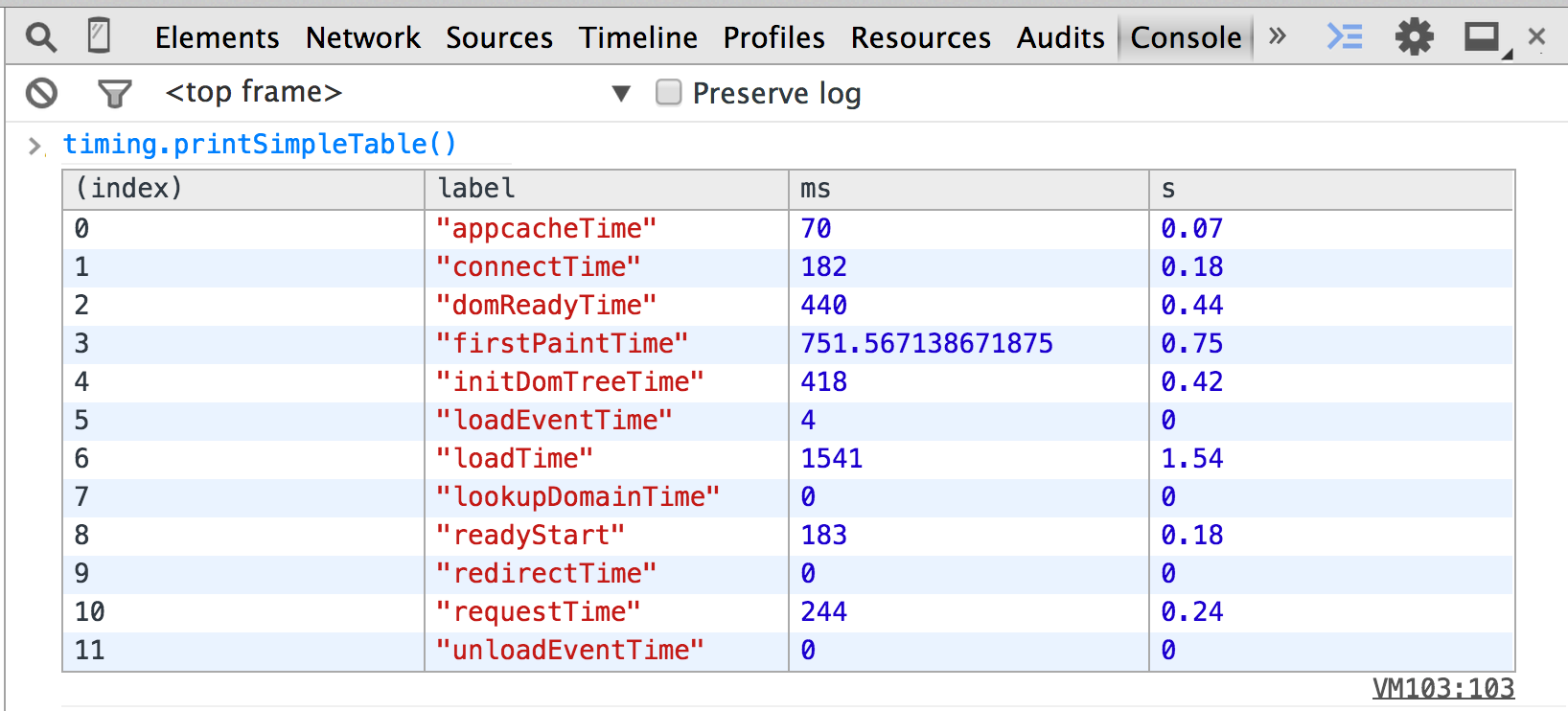Show the console drawer icon
Image resolution: width=1568 pixels, height=711 pixels.
1344,36
